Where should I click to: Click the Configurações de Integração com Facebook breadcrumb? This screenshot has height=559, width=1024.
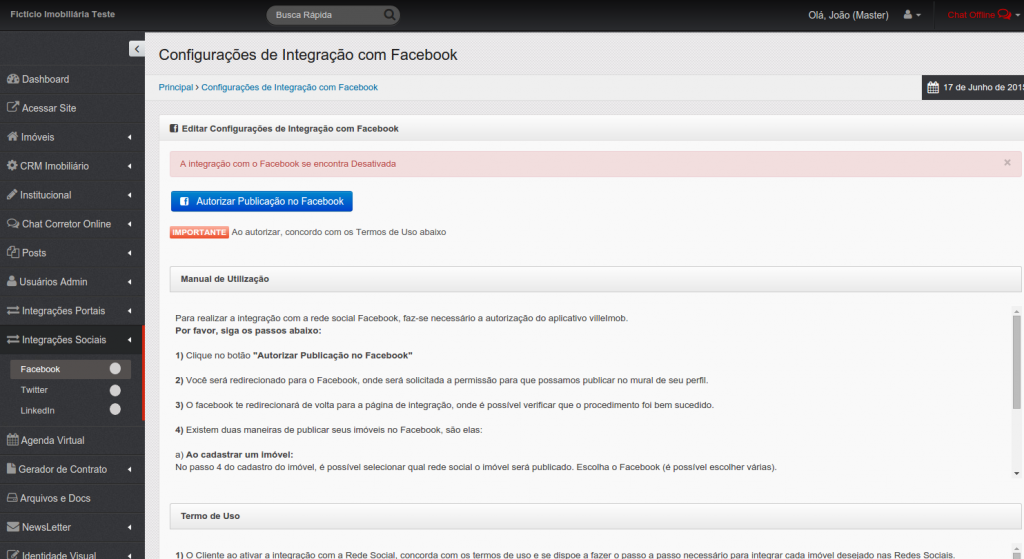pyautogui.click(x=289, y=87)
